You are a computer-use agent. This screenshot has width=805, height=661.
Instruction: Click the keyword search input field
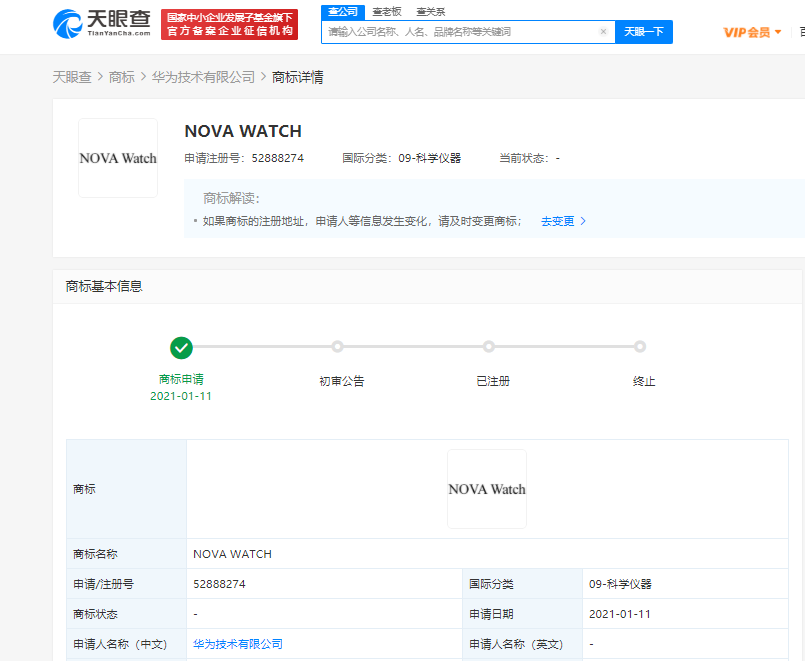pos(460,32)
